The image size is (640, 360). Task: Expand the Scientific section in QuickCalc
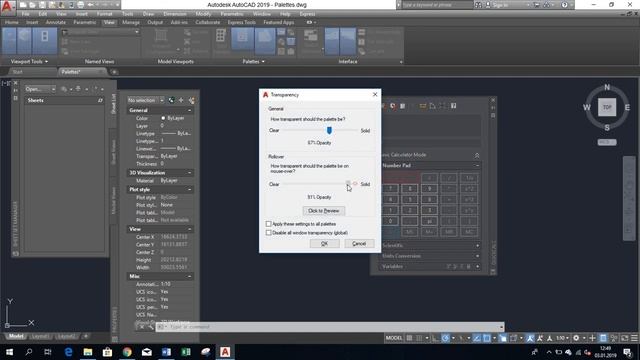click(477, 246)
